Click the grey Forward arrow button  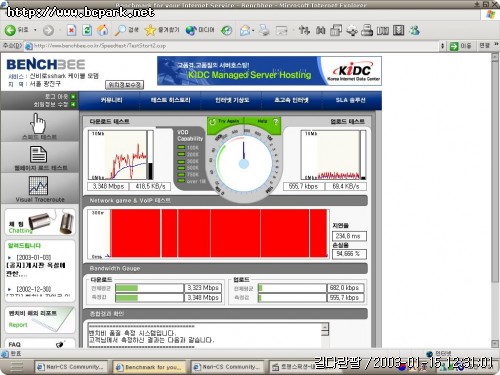(x=48, y=30)
